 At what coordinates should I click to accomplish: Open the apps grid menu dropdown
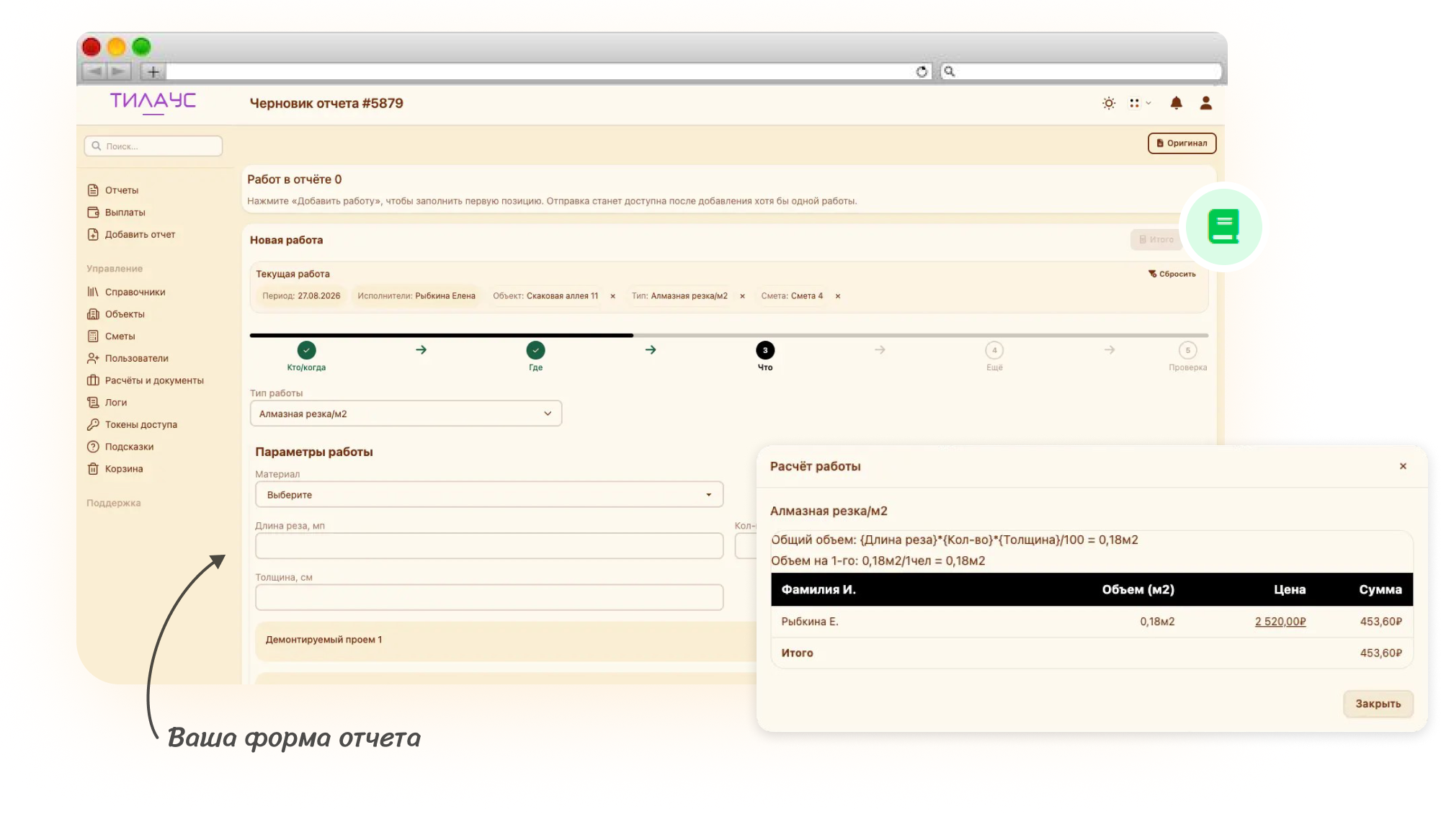point(1140,103)
